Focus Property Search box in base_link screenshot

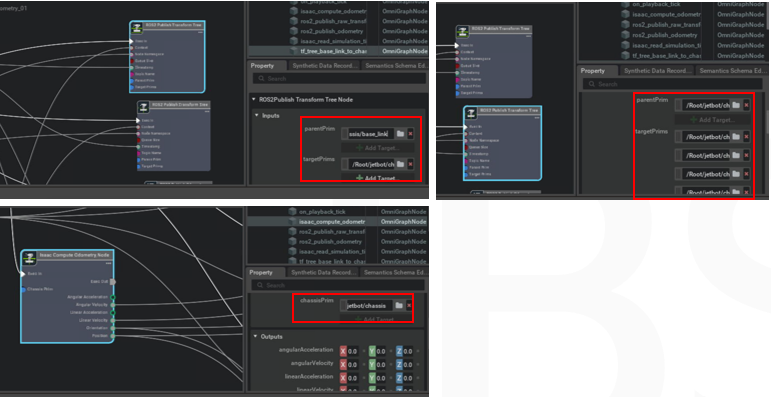pyautogui.click(x=339, y=79)
